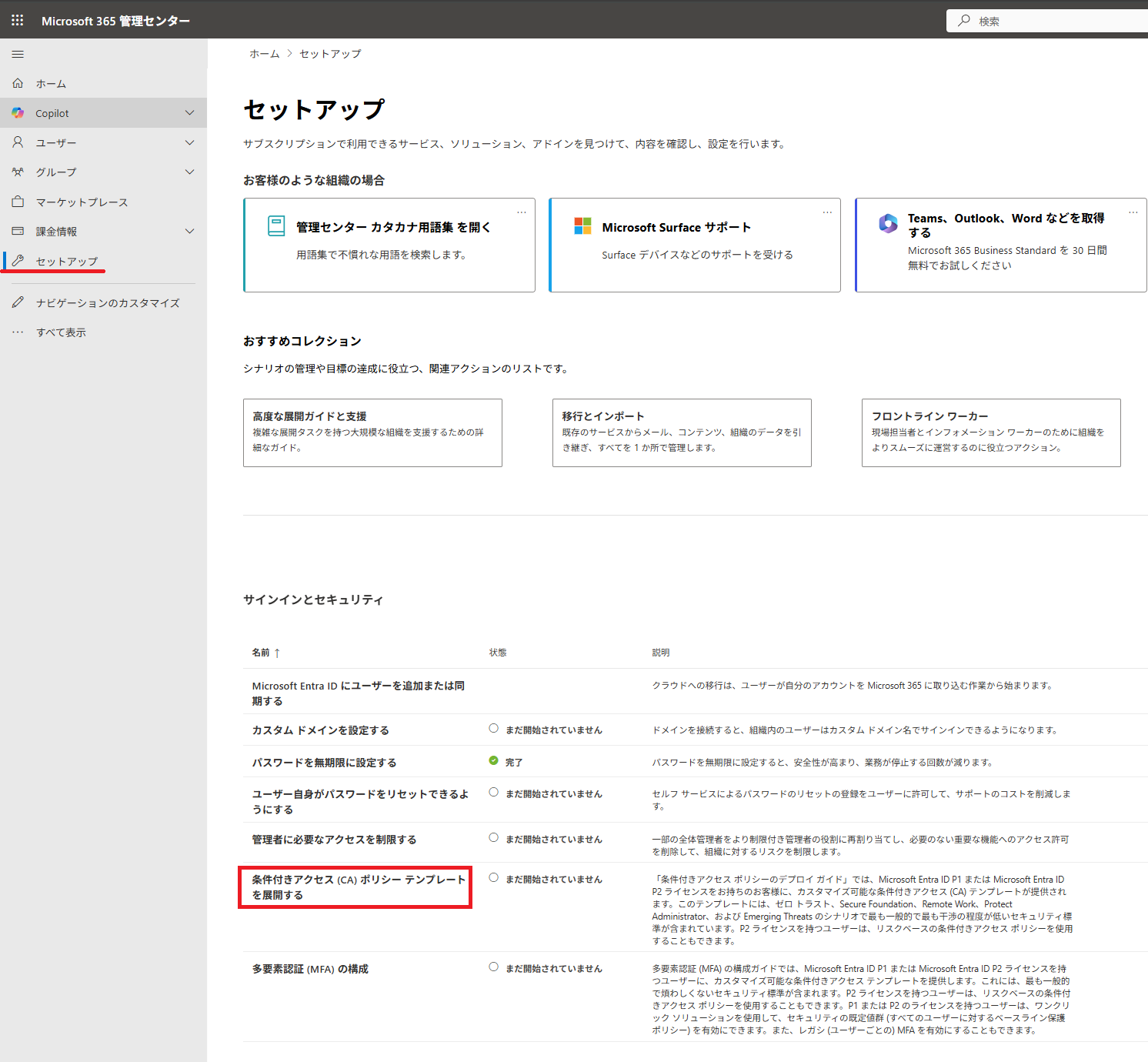Image resolution: width=1148 pixels, height=1062 pixels.
Task: Click green completed check icon for password row
Action: tap(493, 760)
